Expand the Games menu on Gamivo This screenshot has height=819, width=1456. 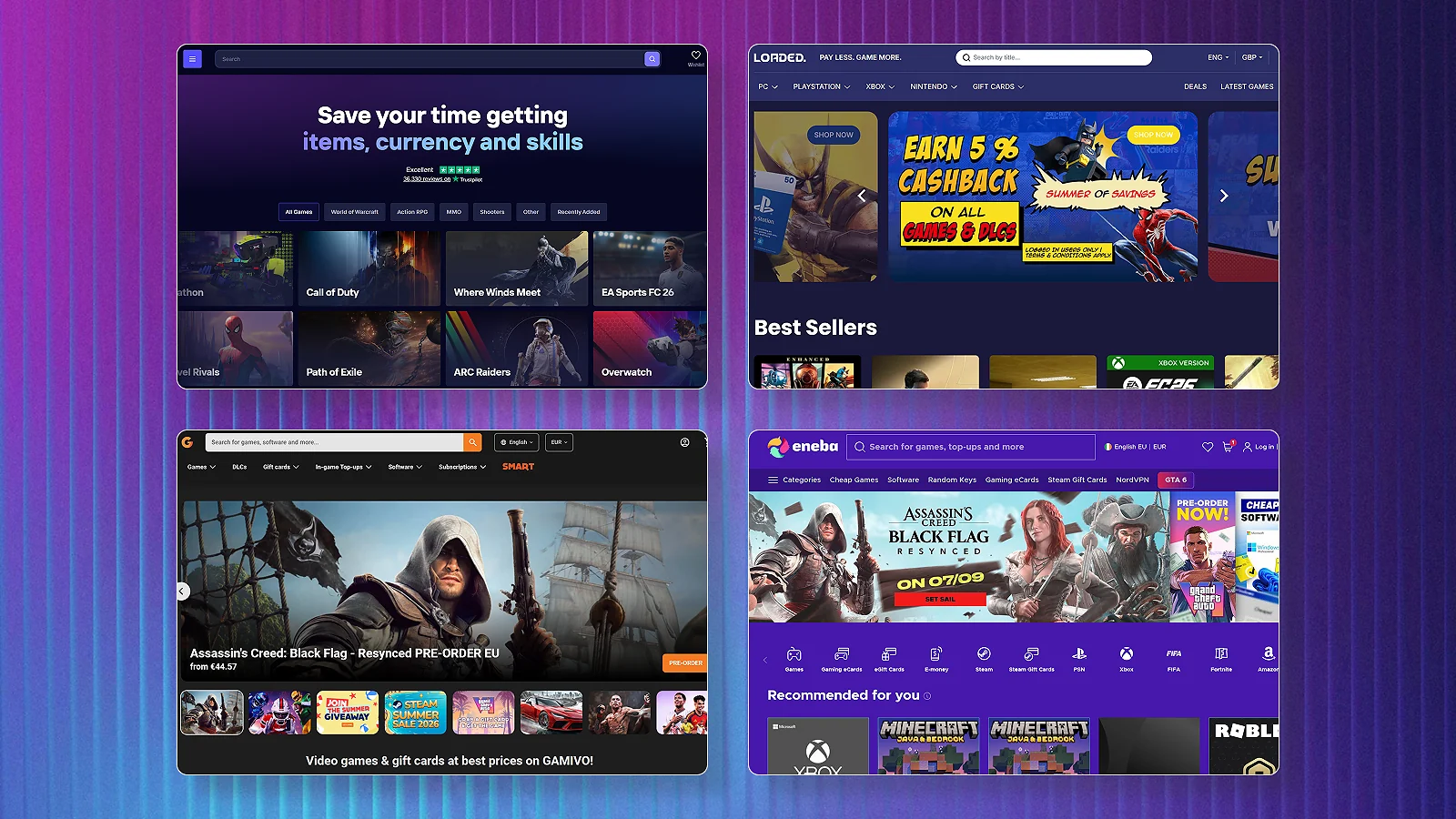(x=201, y=467)
